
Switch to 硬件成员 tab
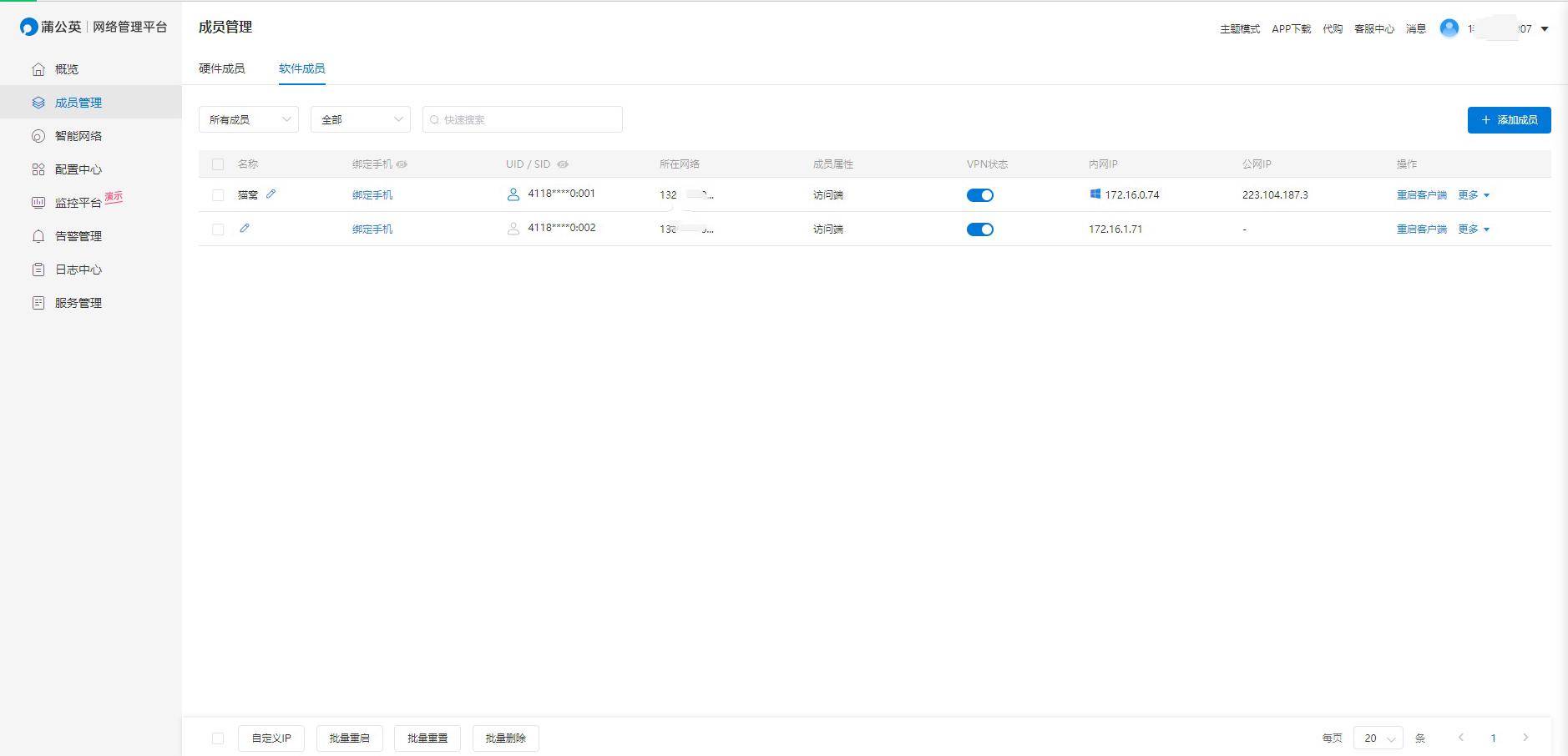pyautogui.click(x=222, y=68)
